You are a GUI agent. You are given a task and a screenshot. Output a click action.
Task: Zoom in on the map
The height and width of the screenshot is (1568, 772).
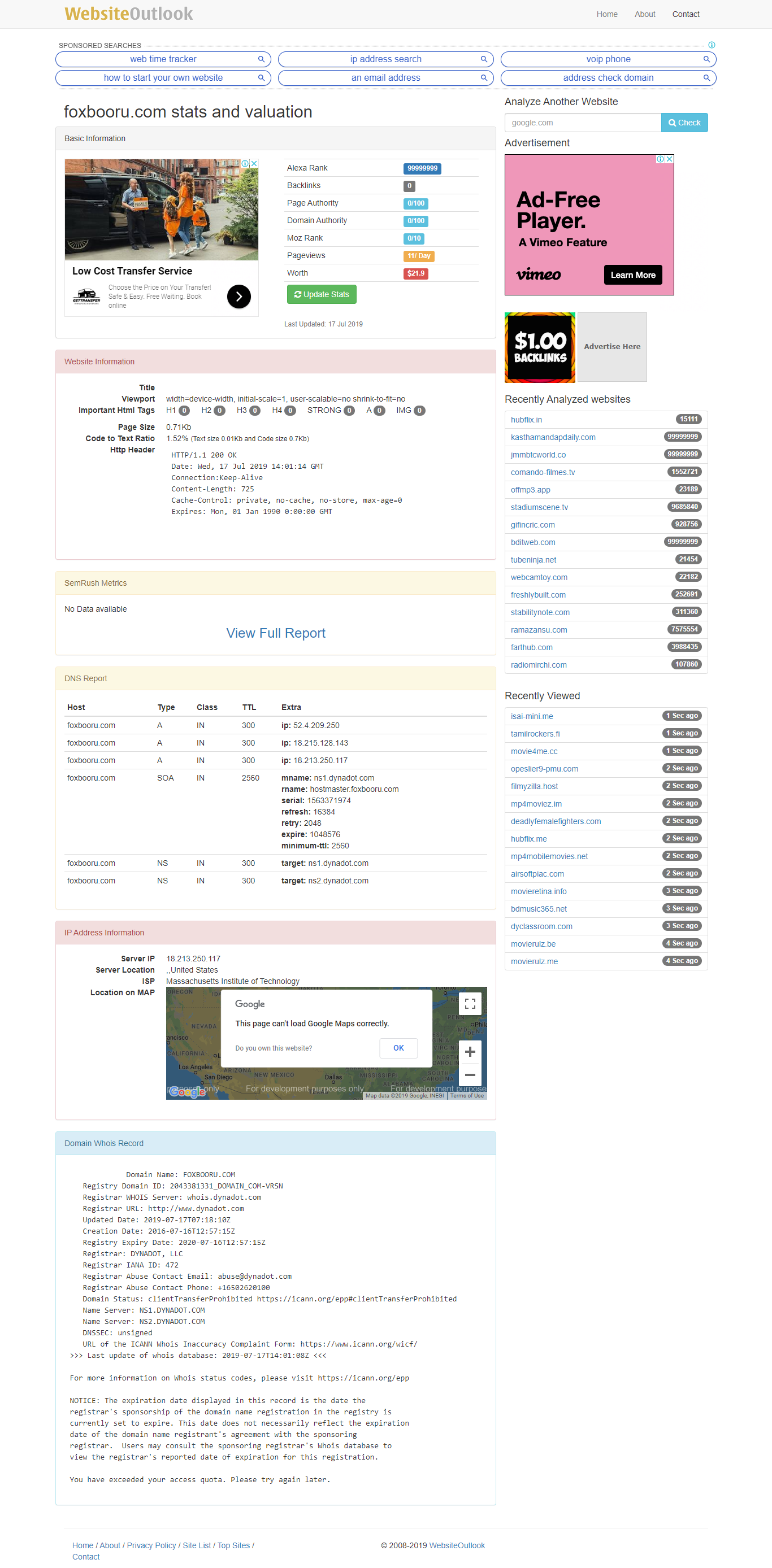[470, 1051]
